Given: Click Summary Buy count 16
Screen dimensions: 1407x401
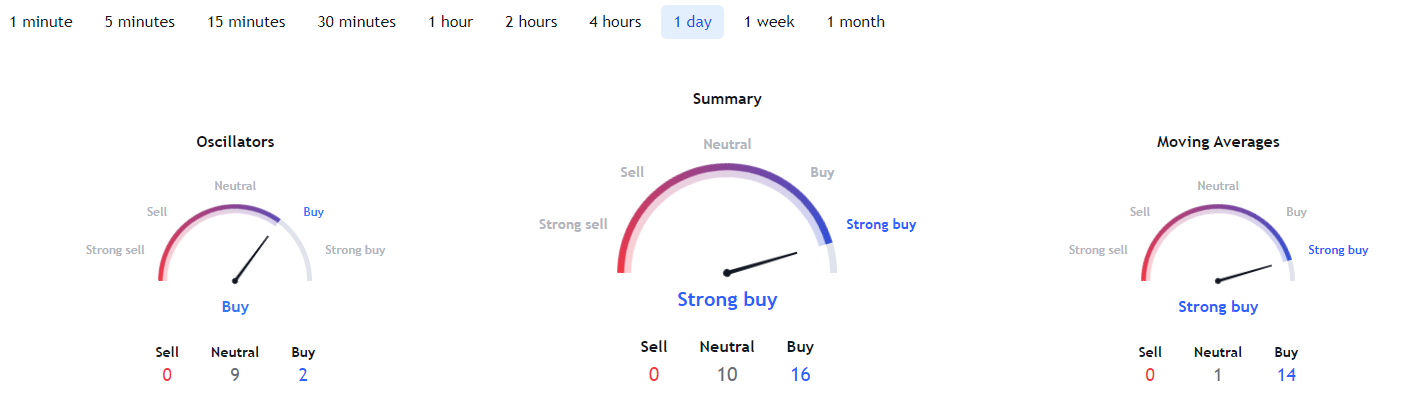Looking at the screenshot, I should 800,375.
